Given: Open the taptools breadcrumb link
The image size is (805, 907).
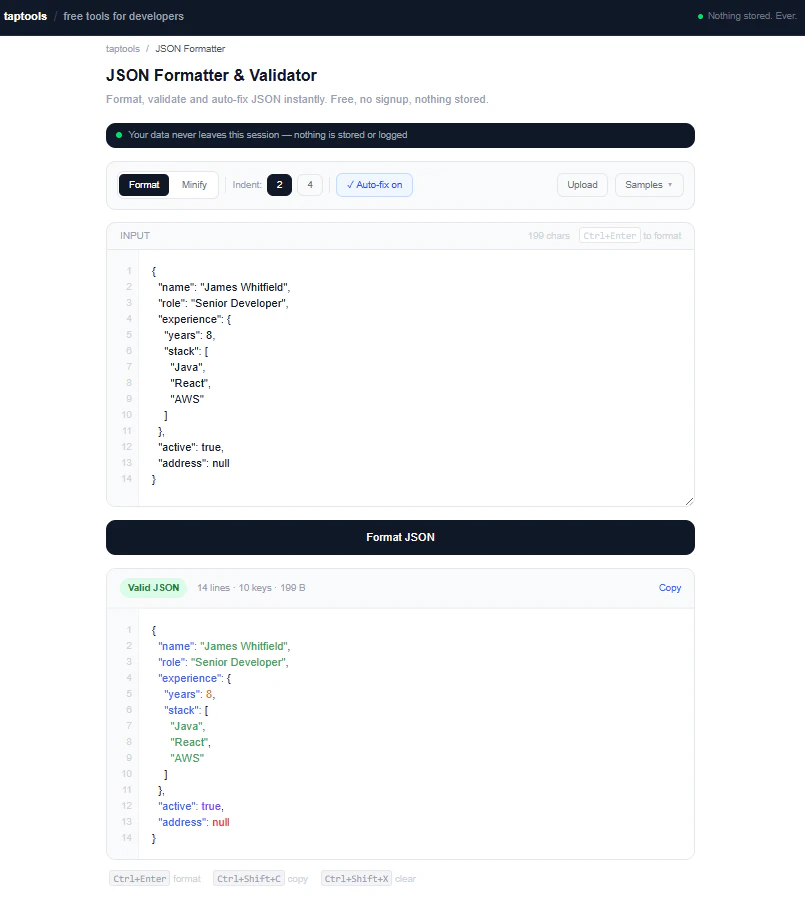Looking at the screenshot, I should click(122, 48).
